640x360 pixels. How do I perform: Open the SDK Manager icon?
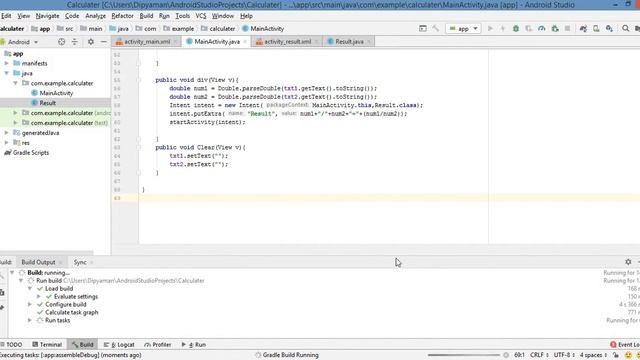[609, 29]
